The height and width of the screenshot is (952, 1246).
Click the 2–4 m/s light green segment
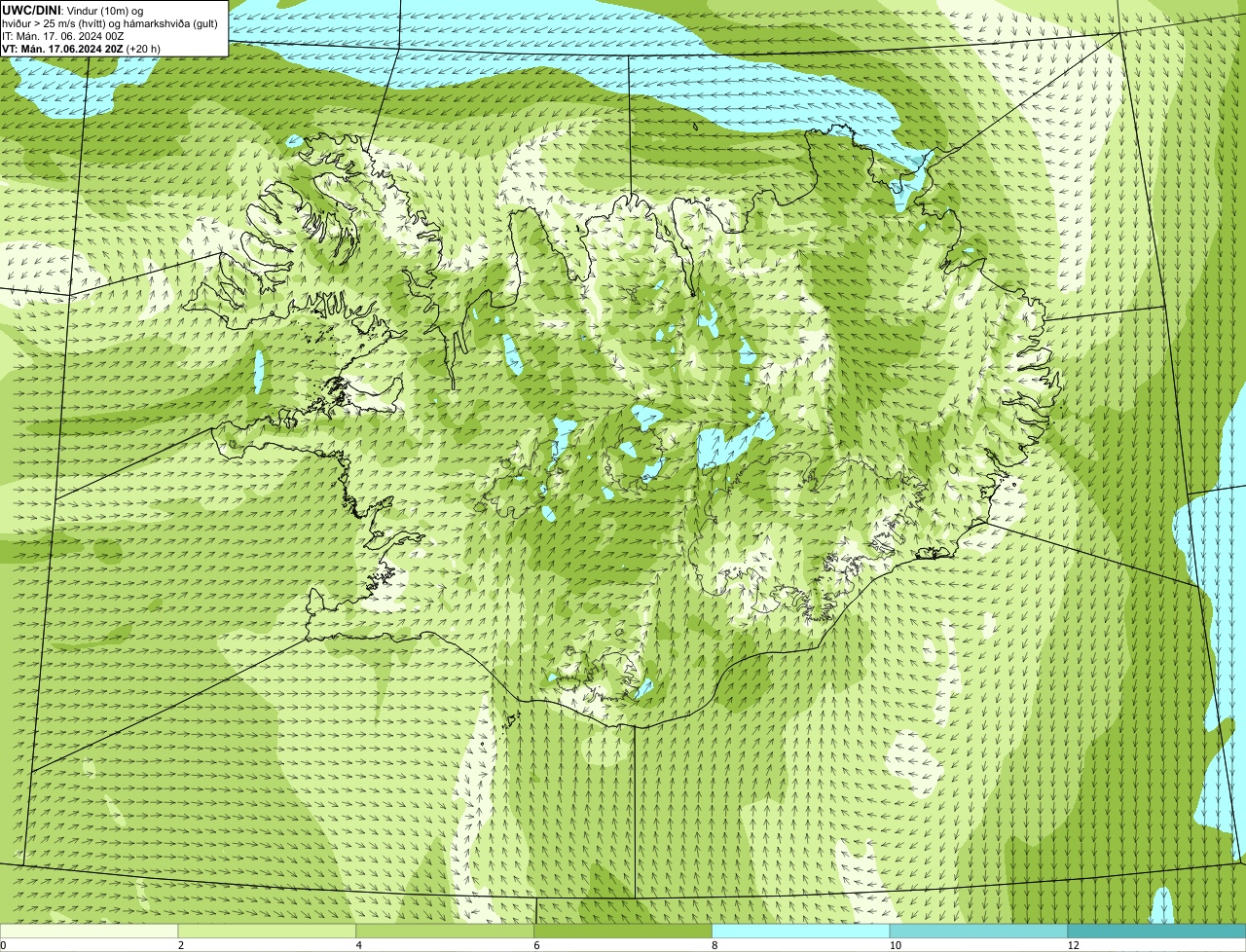(268, 931)
